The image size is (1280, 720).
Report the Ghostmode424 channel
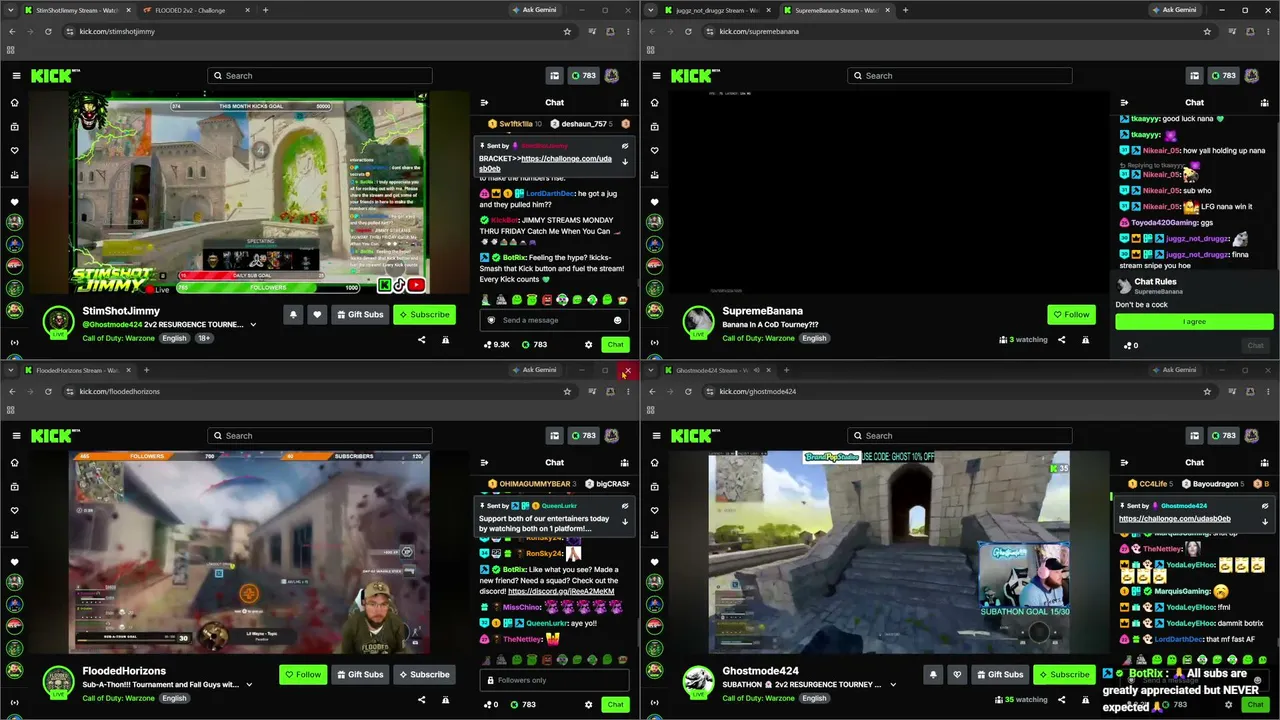(1084, 699)
